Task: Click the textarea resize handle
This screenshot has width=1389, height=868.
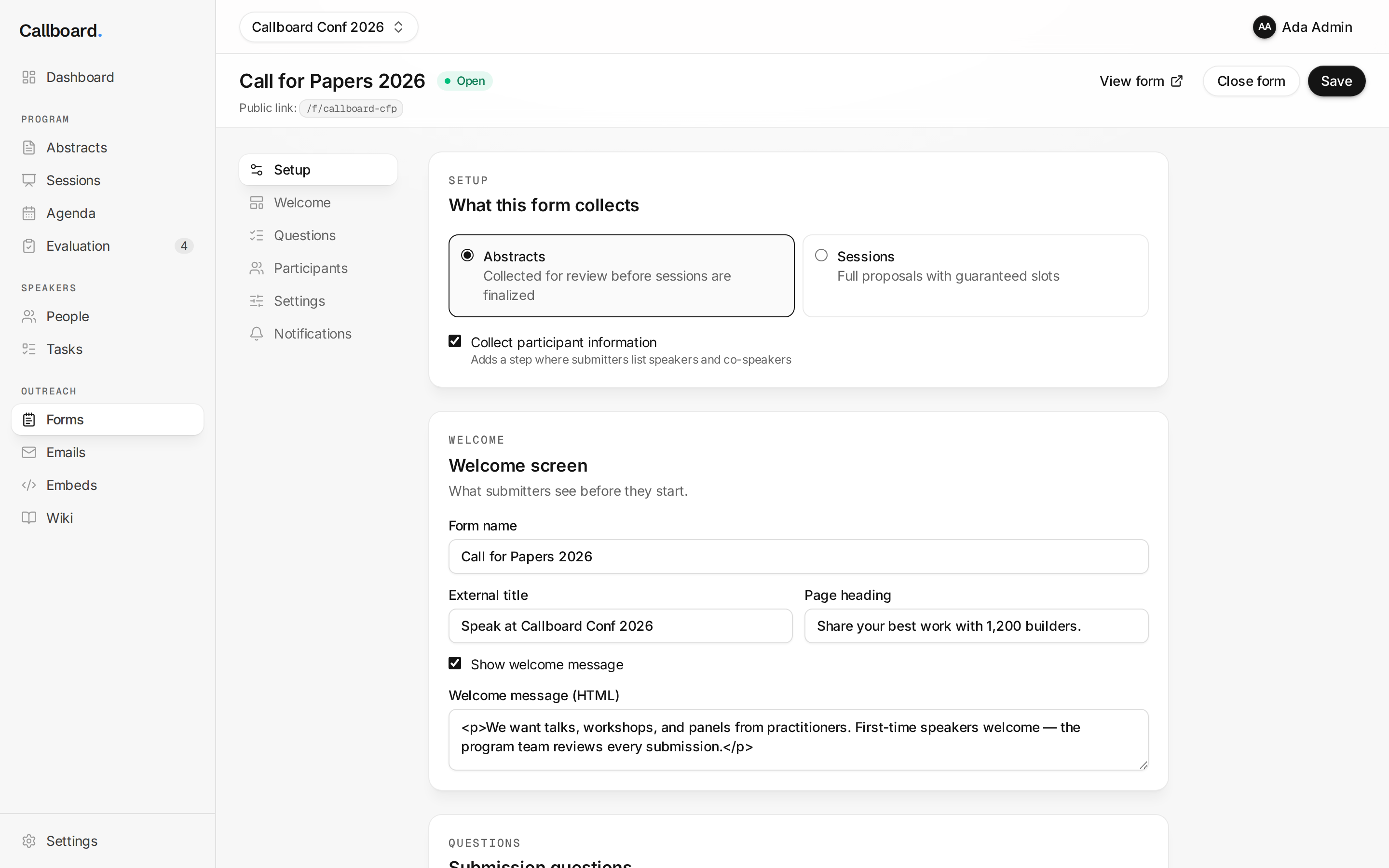Action: (x=1144, y=765)
